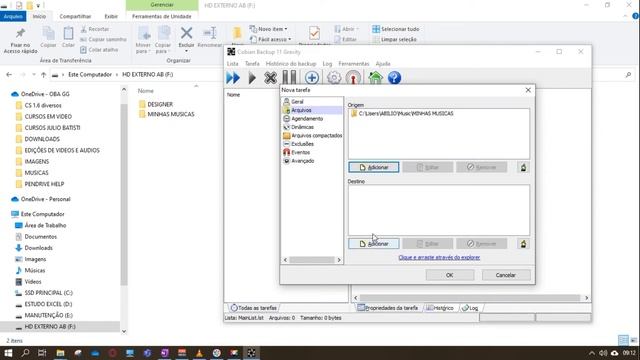Pause backup using the pause icon

click(x=289, y=78)
